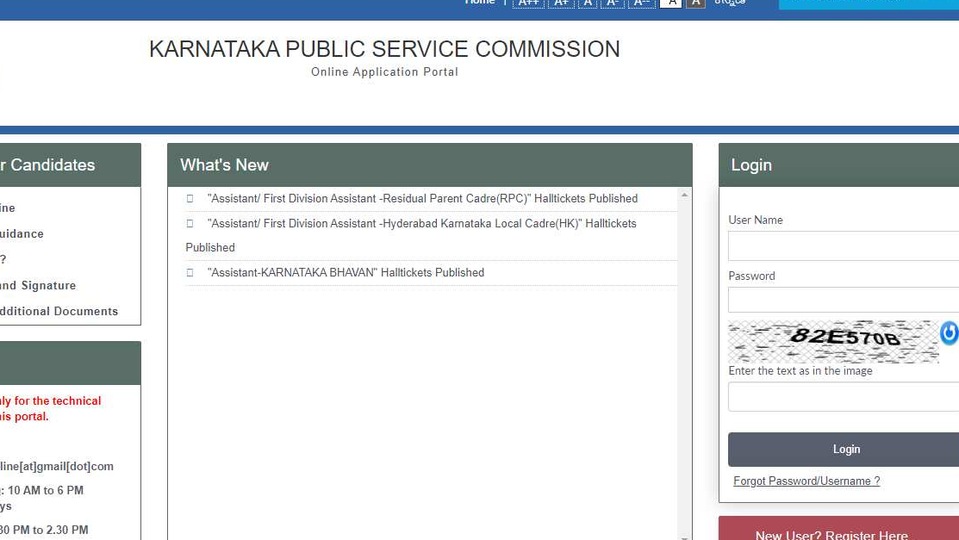The height and width of the screenshot is (540, 959).
Task: Click bullet icon beside KARNATAKA BHAVAN notice
Action: (190, 273)
